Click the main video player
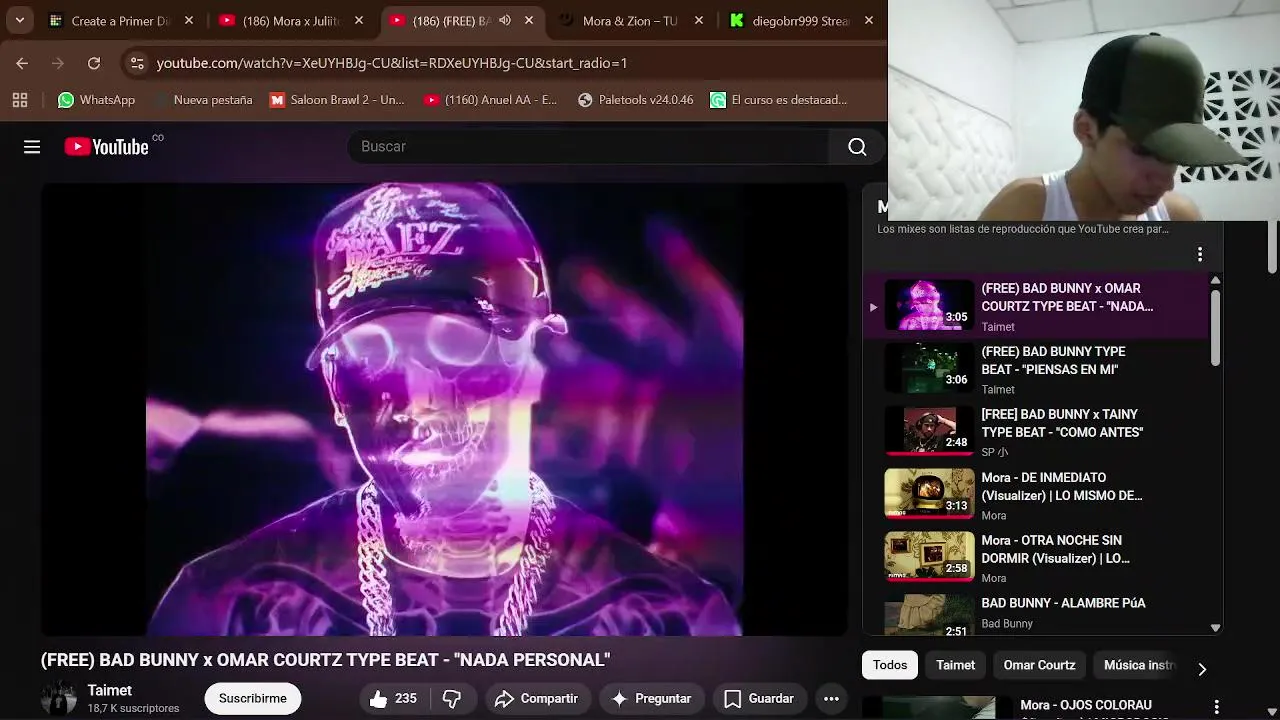The image size is (1280, 720). [444, 408]
